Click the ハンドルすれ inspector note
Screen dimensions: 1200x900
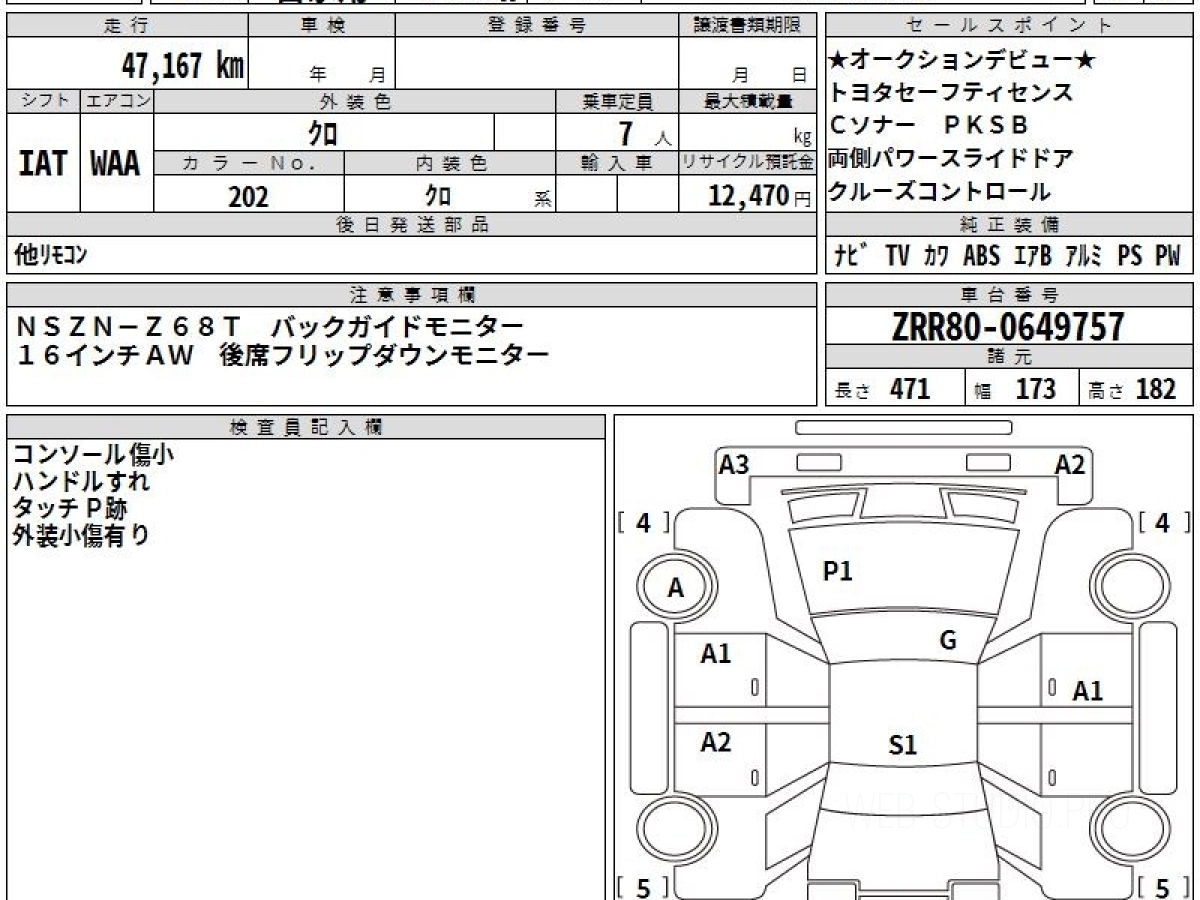[81, 482]
